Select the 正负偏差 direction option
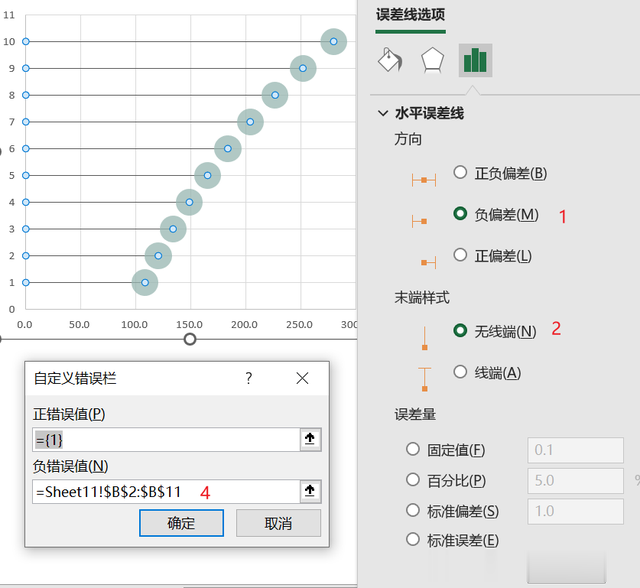This screenshot has height=588, width=640. point(460,173)
